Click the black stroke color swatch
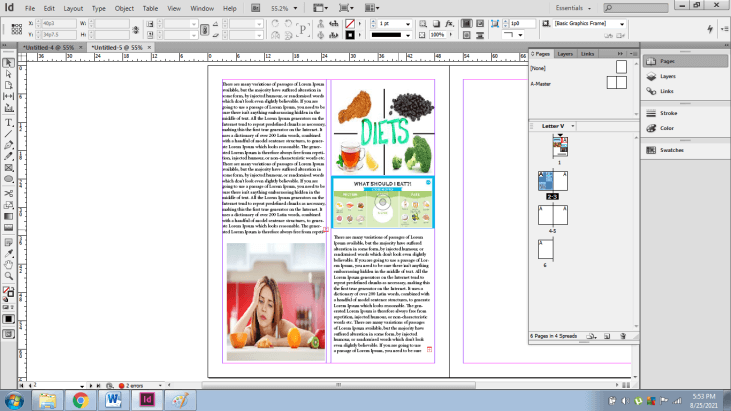This screenshot has width=731, height=411. coord(351,35)
